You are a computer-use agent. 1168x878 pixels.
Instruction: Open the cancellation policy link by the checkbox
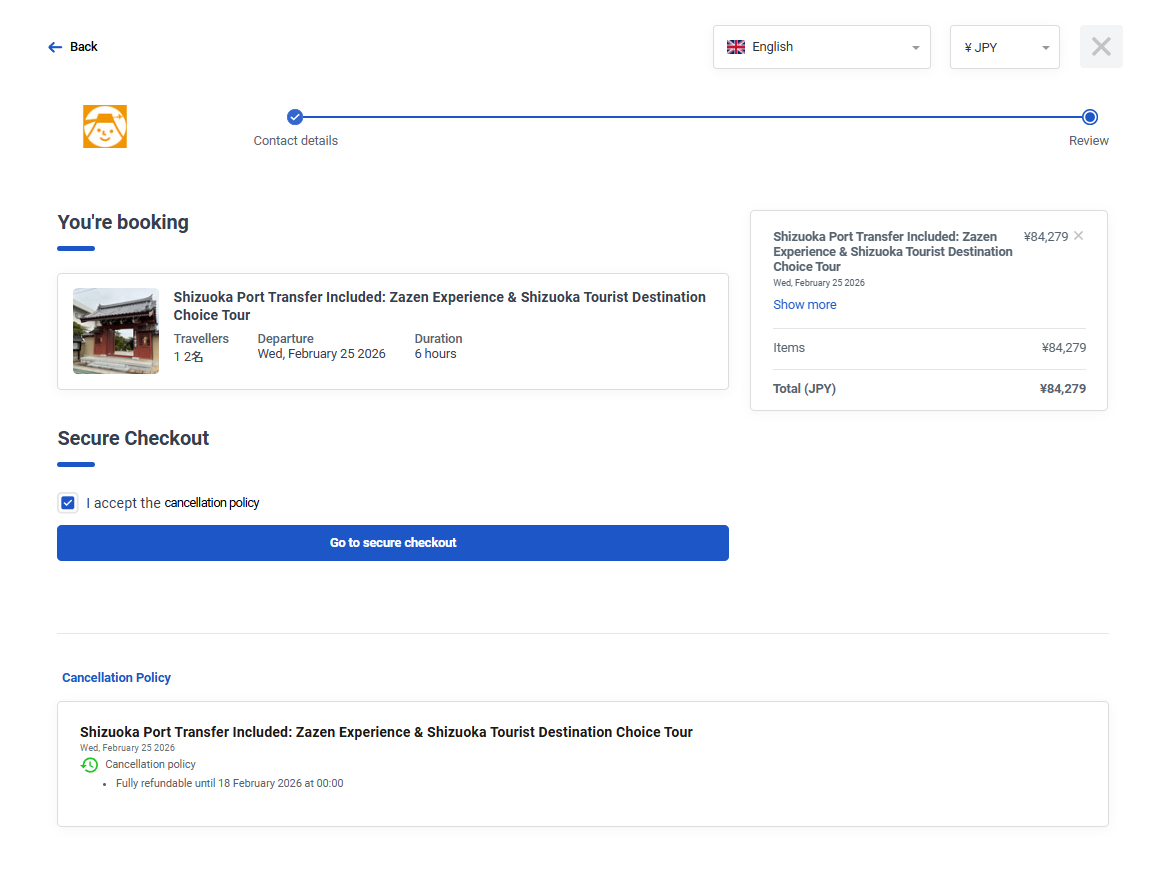tap(212, 503)
